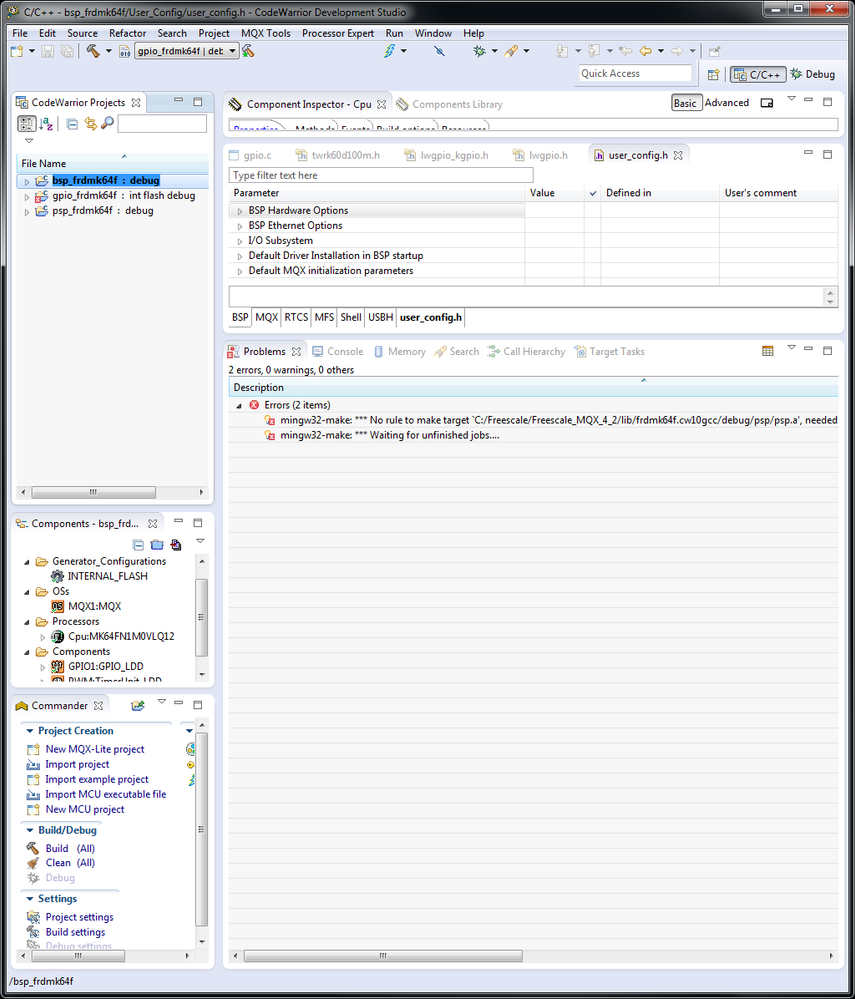The height and width of the screenshot is (999, 855).
Task: Open the Console view tab
Action: tap(338, 352)
